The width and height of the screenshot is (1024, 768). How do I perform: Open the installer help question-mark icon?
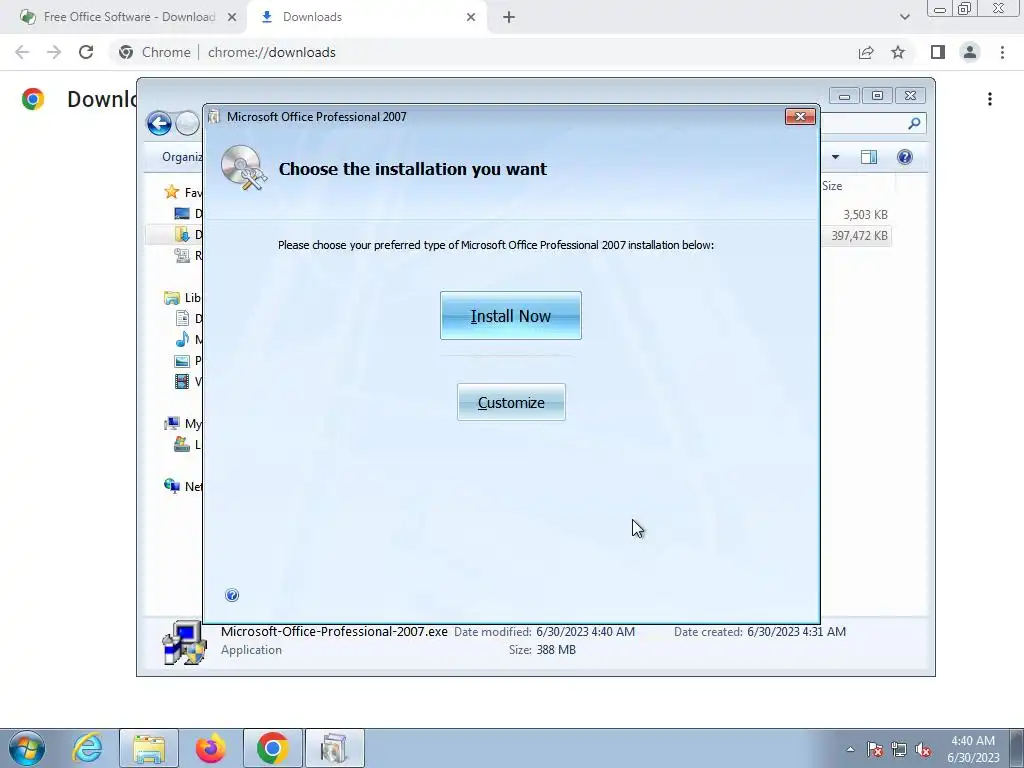tap(232, 595)
